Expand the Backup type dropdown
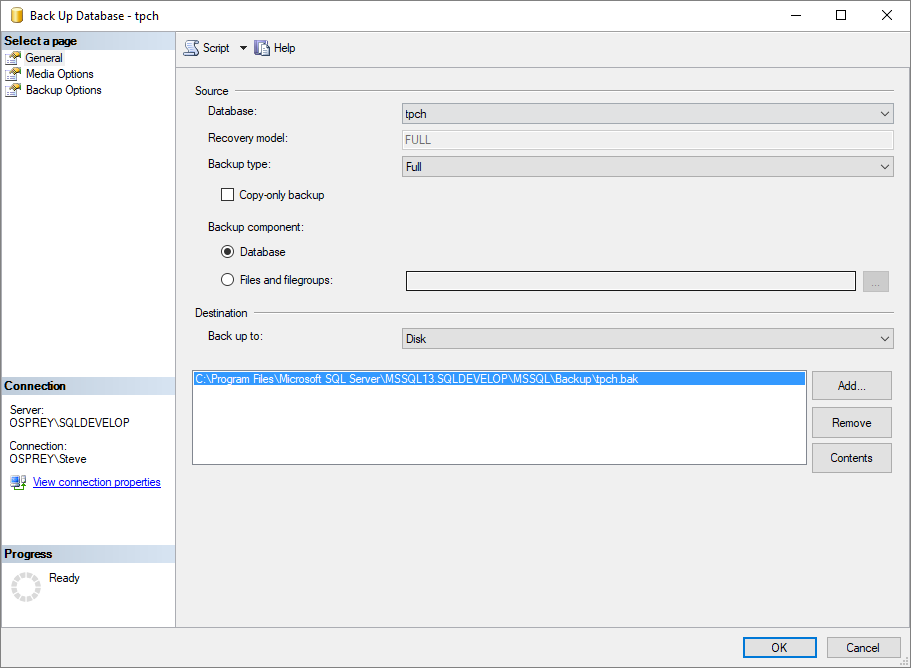 (647, 167)
